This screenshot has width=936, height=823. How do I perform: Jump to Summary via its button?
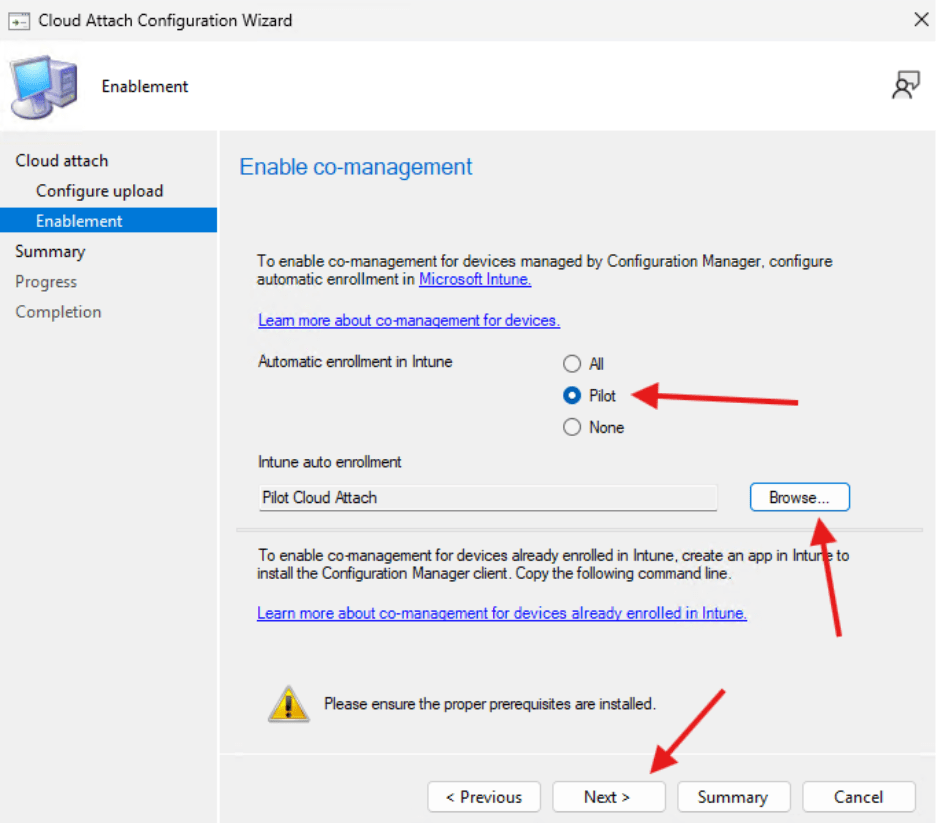[x=734, y=797]
